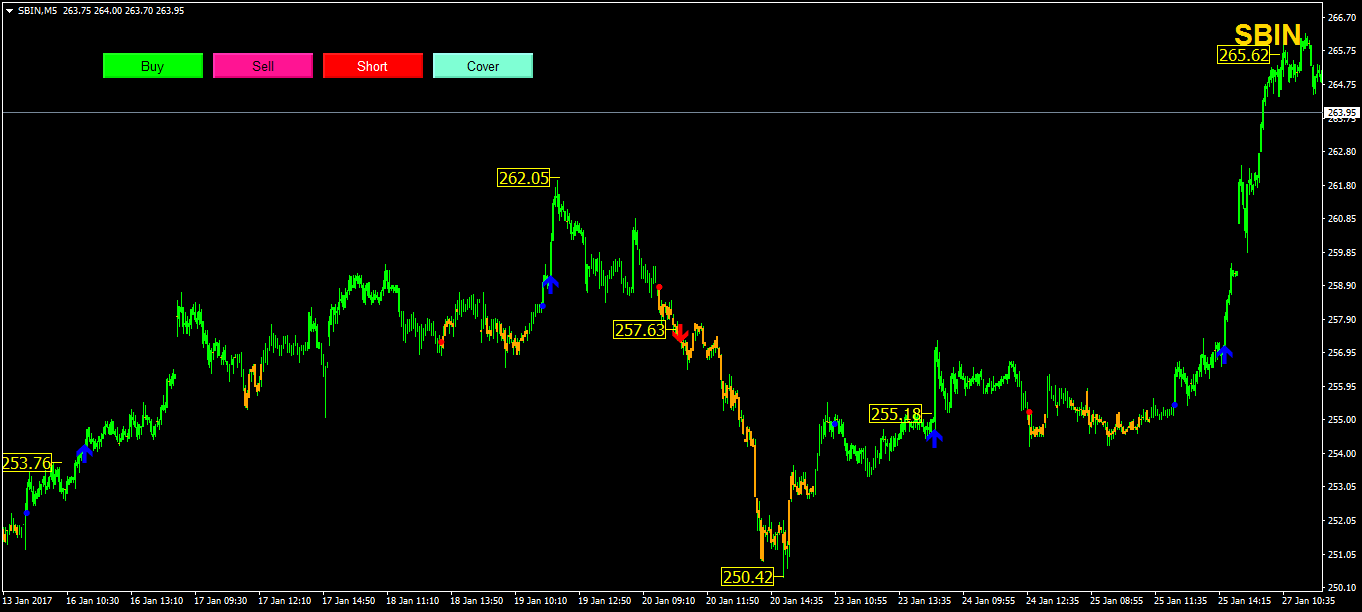Click the large yellow SBIN symbol label
The width and height of the screenshot is (1362, 612).
click(x=1268, y=35)
